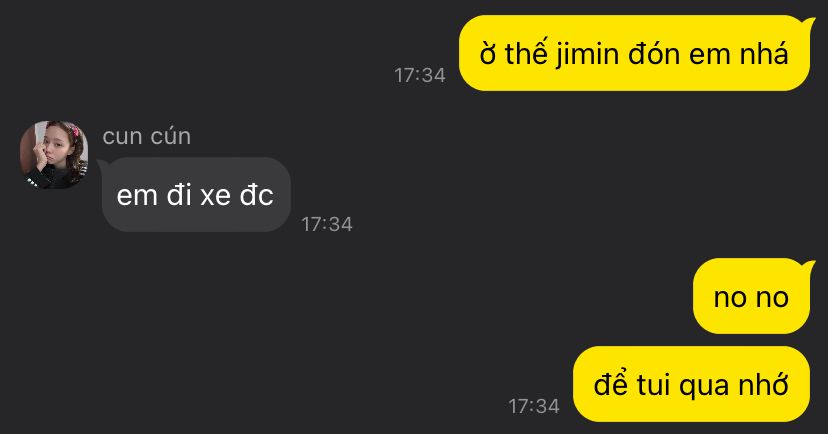This screenshot has width=828, height=434.
Task: Click the tail of the gray incoming bubble
Action: pyautogui.click(x=104, y=164)
